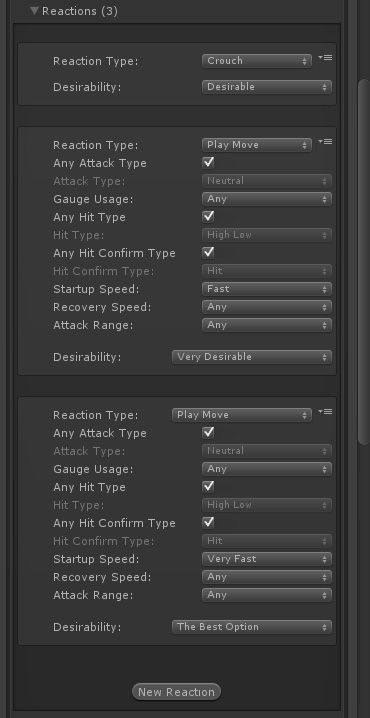
Task: Click the vertical scrollbar thumb on right
Action: click(x=364, y=261)
